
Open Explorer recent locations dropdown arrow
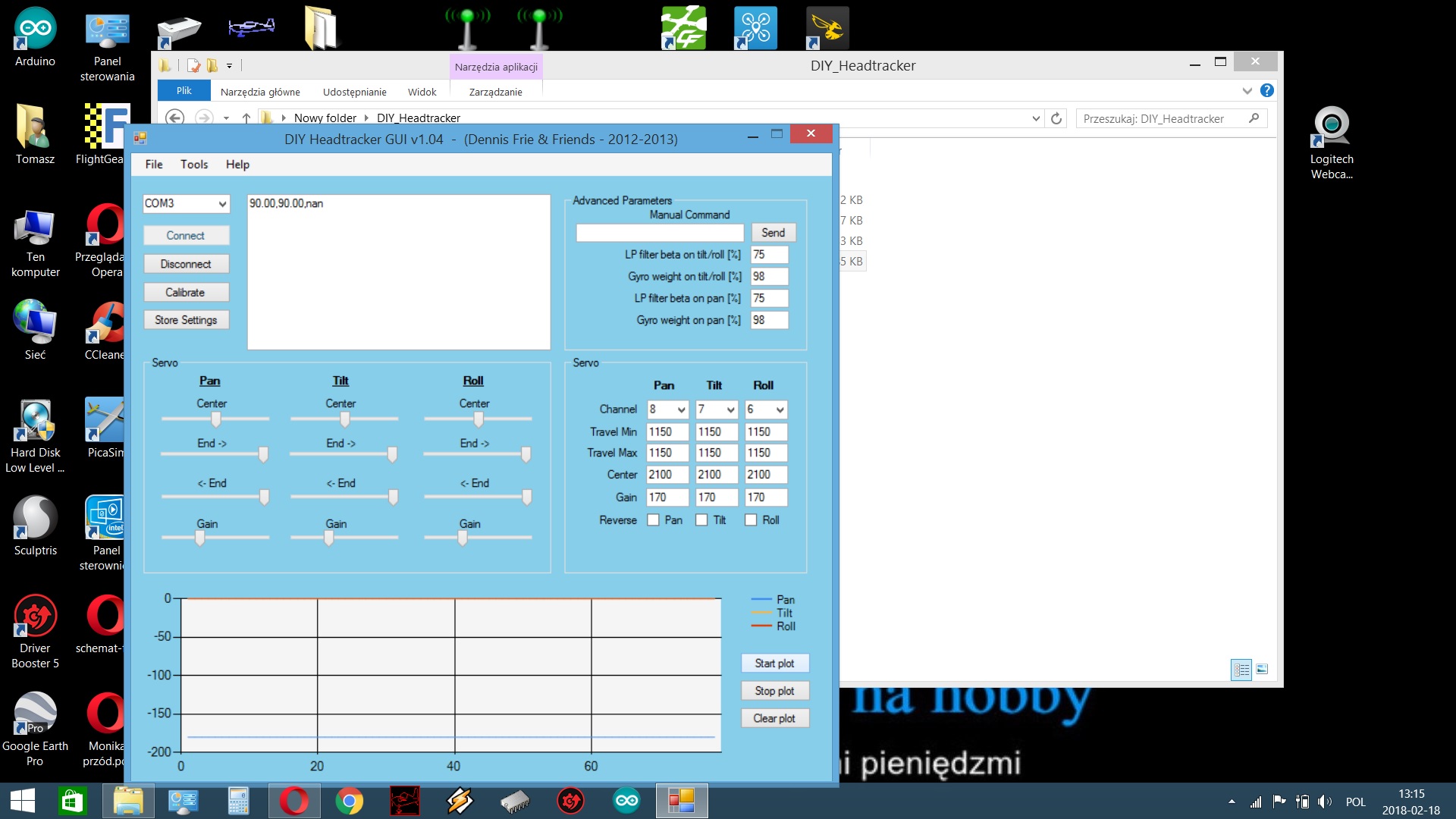point(226,118)
